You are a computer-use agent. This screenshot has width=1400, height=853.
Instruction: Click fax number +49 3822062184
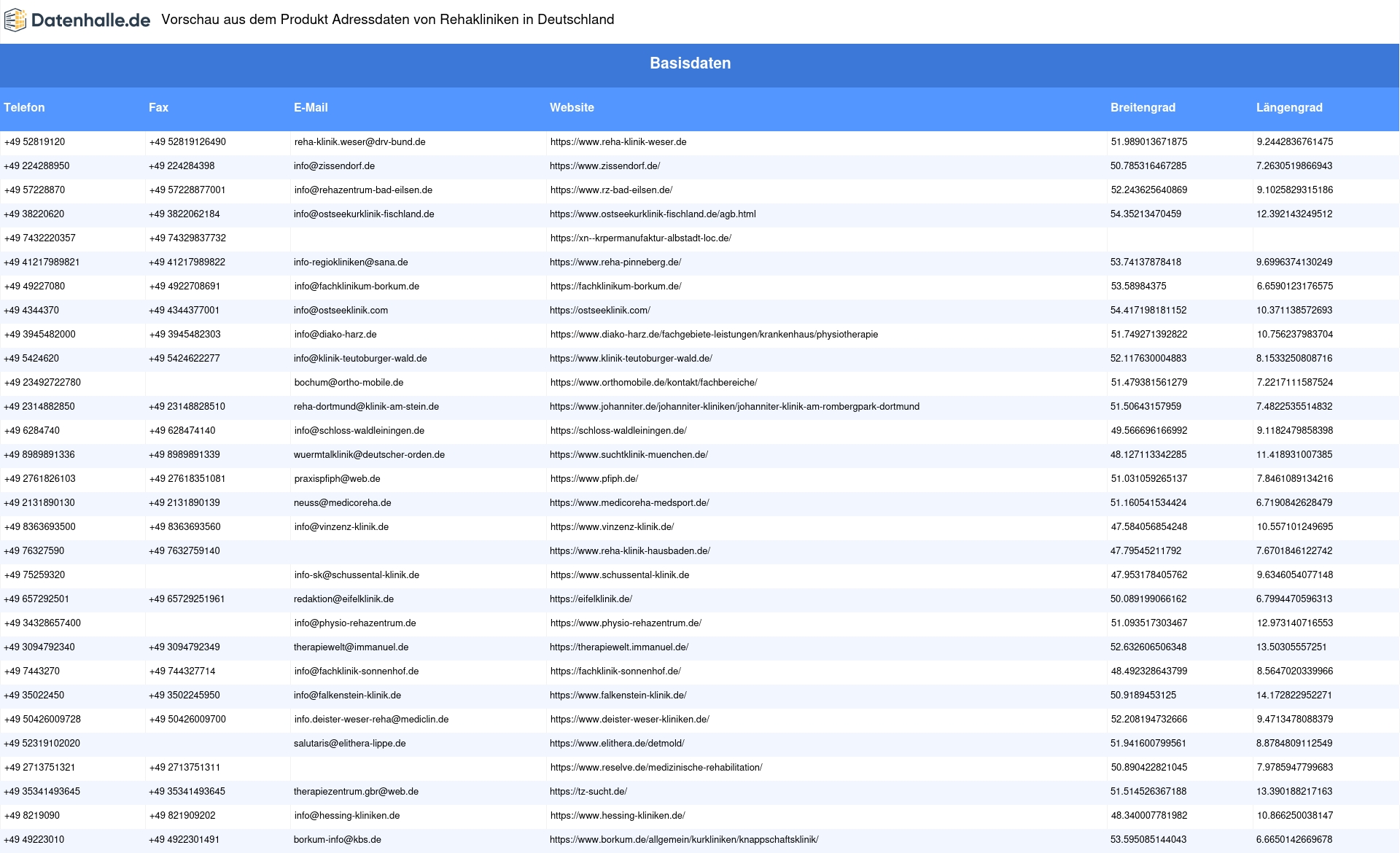click(x=184, y=214)
